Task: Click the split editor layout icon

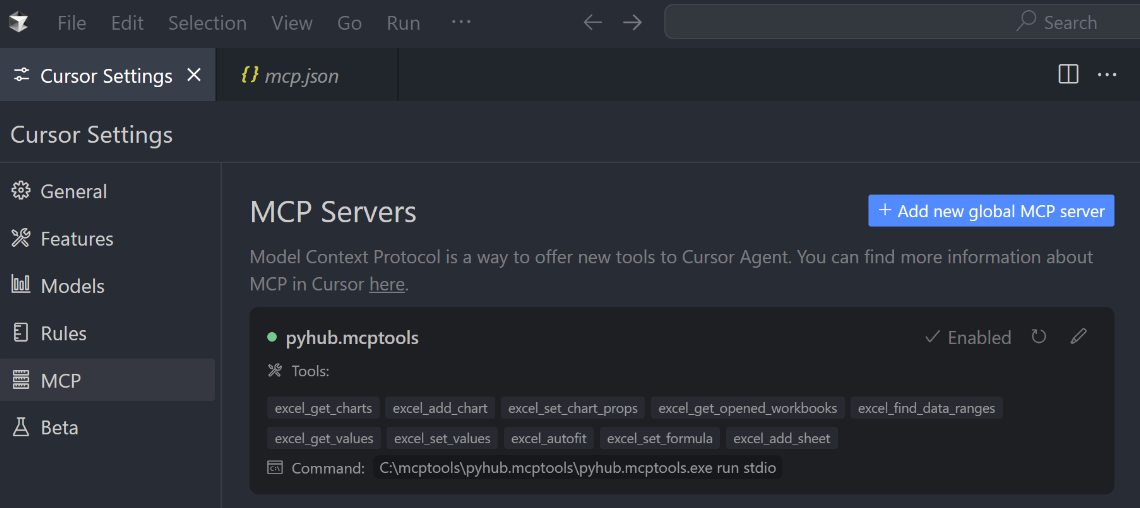Action: click(1068, 74)
